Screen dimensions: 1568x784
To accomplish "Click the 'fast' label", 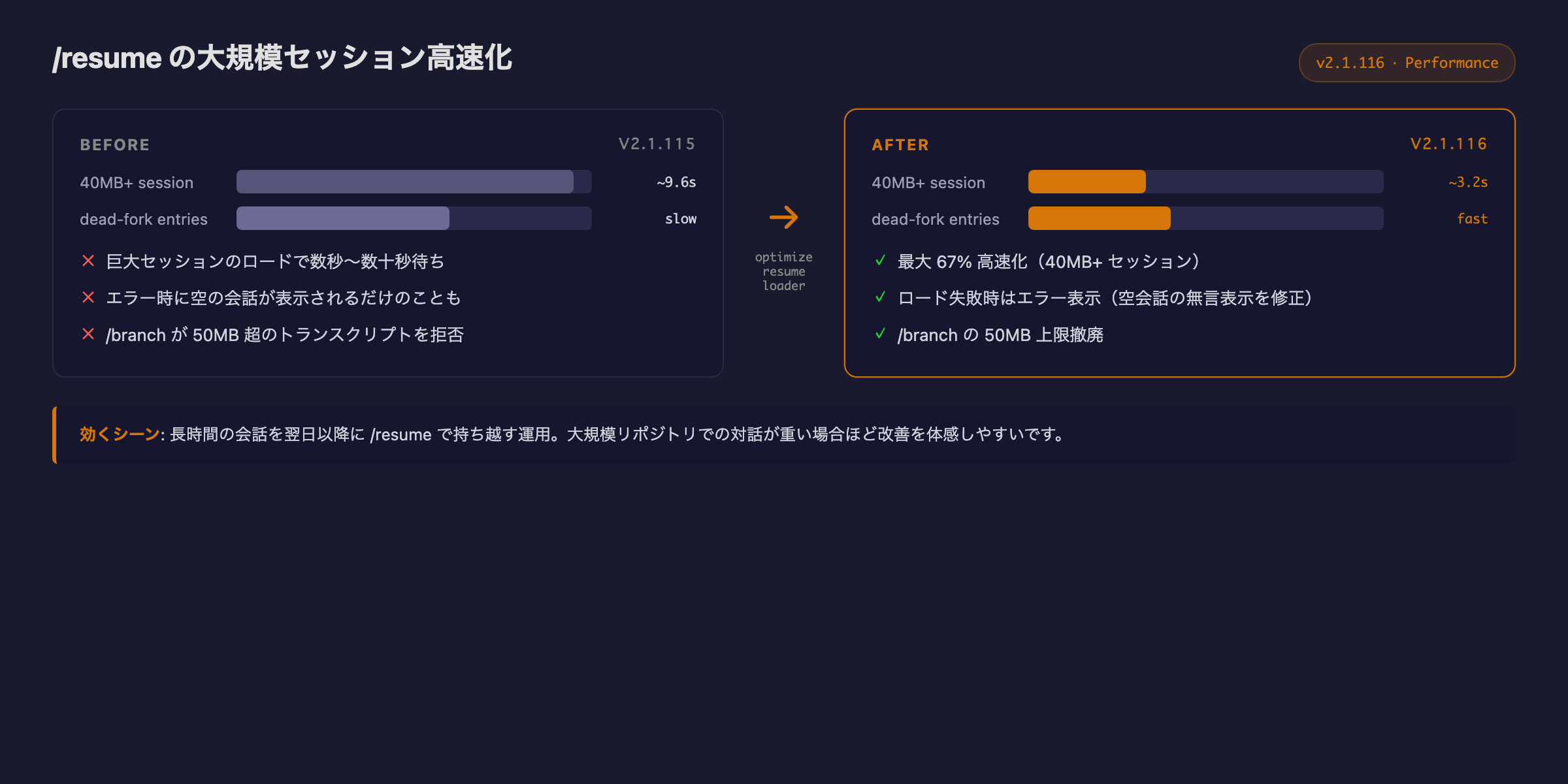I will pyautogui.click(x=1473, y=219).
